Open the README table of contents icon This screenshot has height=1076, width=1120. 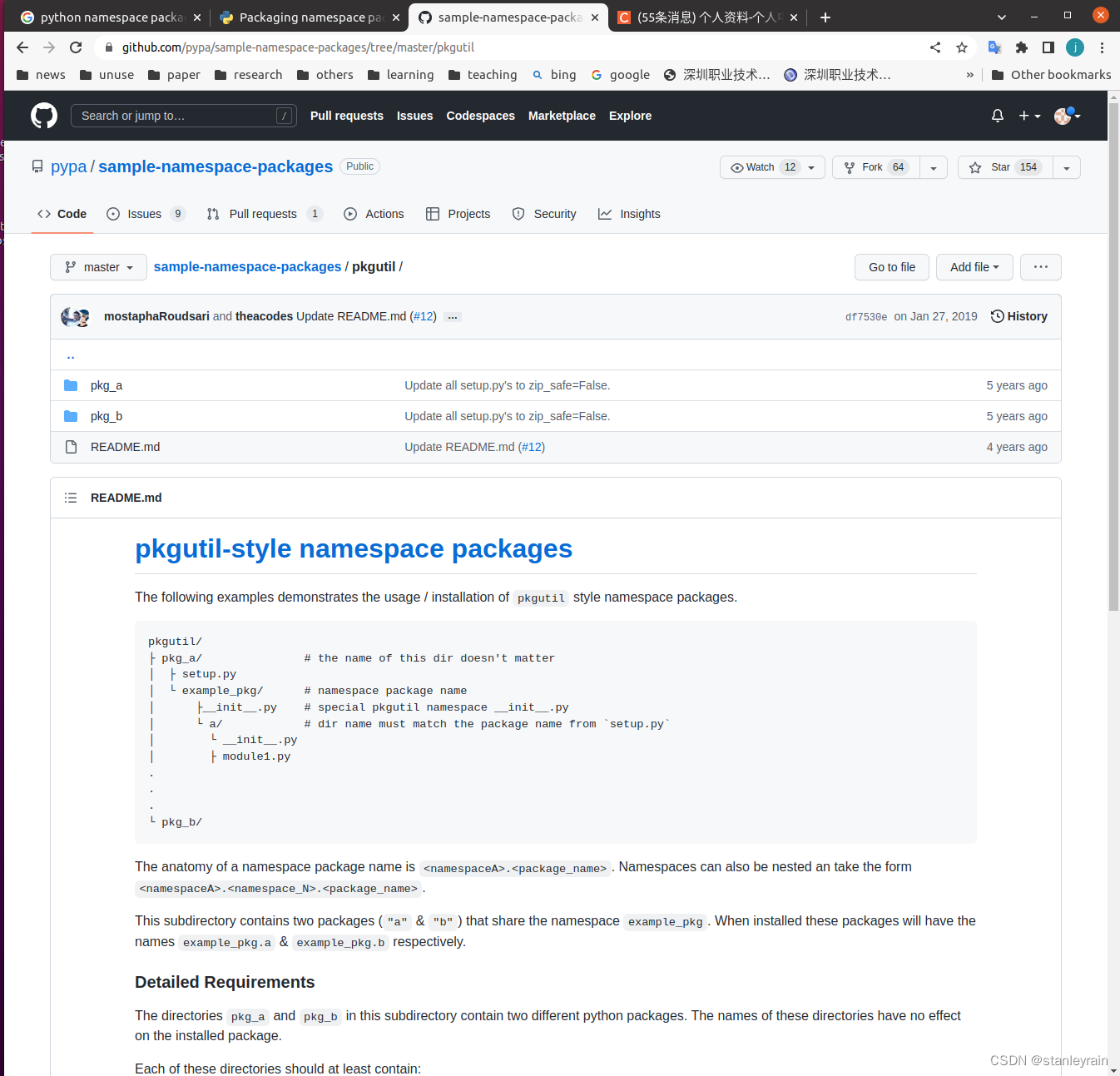tap(71, 497)
